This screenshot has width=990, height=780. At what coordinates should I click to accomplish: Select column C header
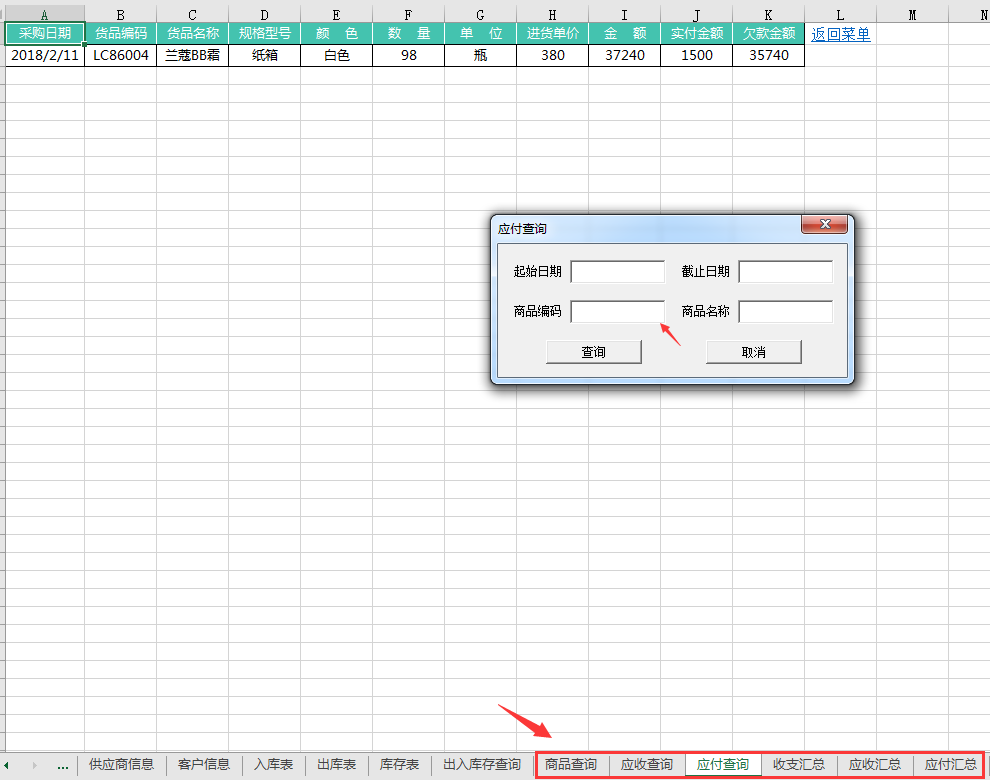[x=192, y=15]
